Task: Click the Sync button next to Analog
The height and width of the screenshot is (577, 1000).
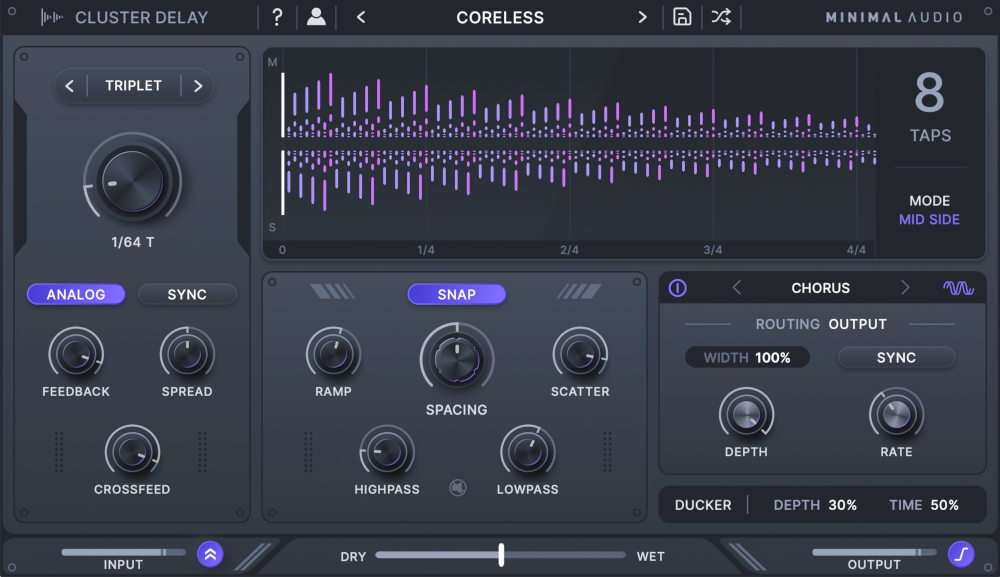Action: [x=186, y=294]
